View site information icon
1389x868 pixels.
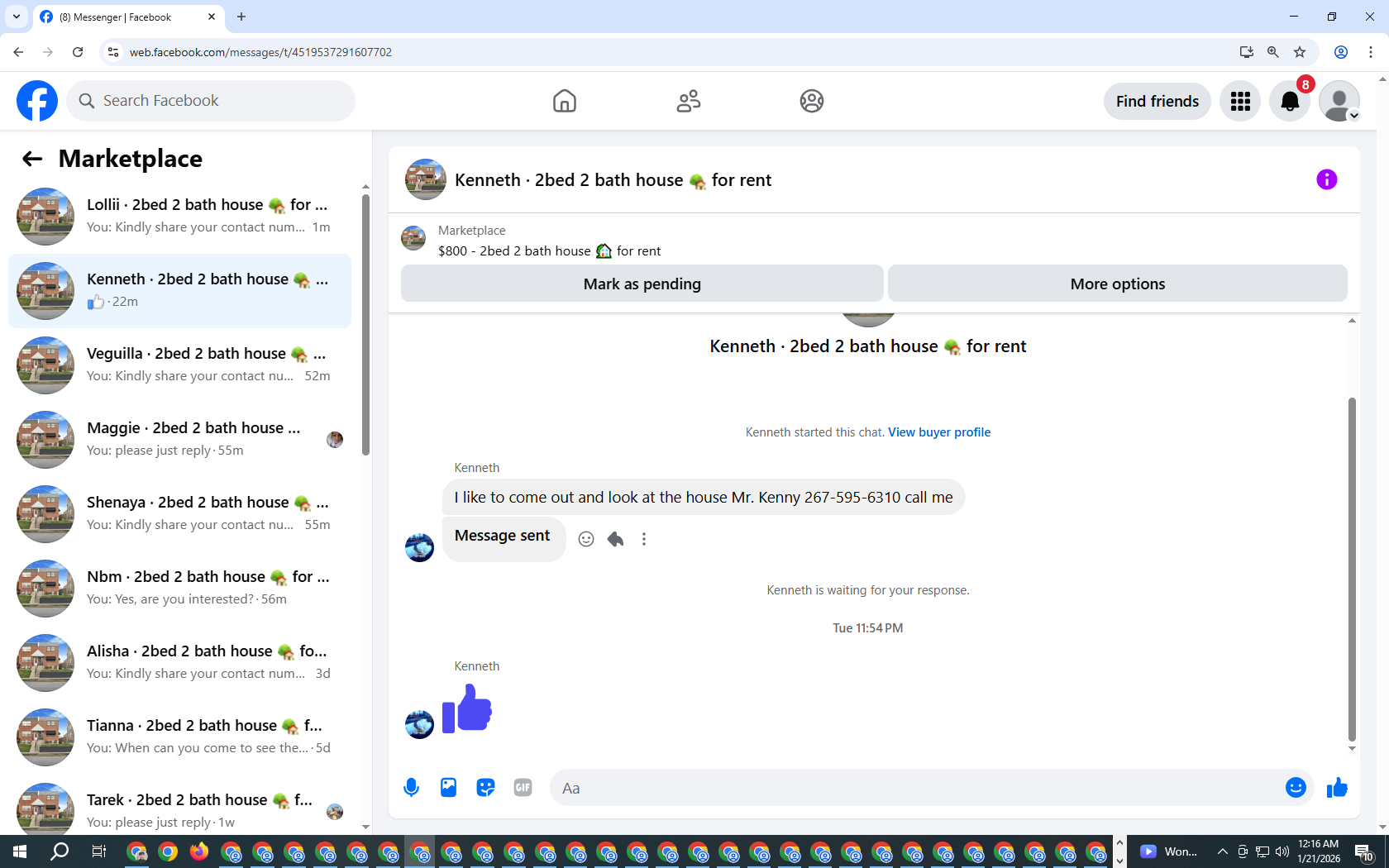[113, 52]
